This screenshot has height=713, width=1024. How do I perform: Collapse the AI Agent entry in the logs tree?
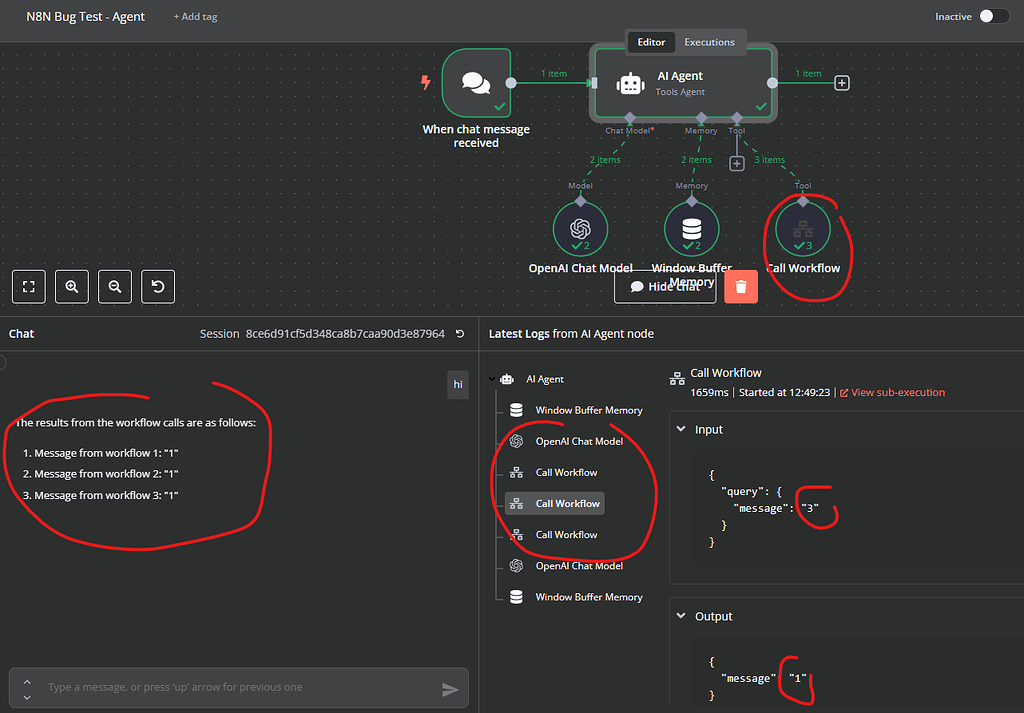tap(491, 378)
